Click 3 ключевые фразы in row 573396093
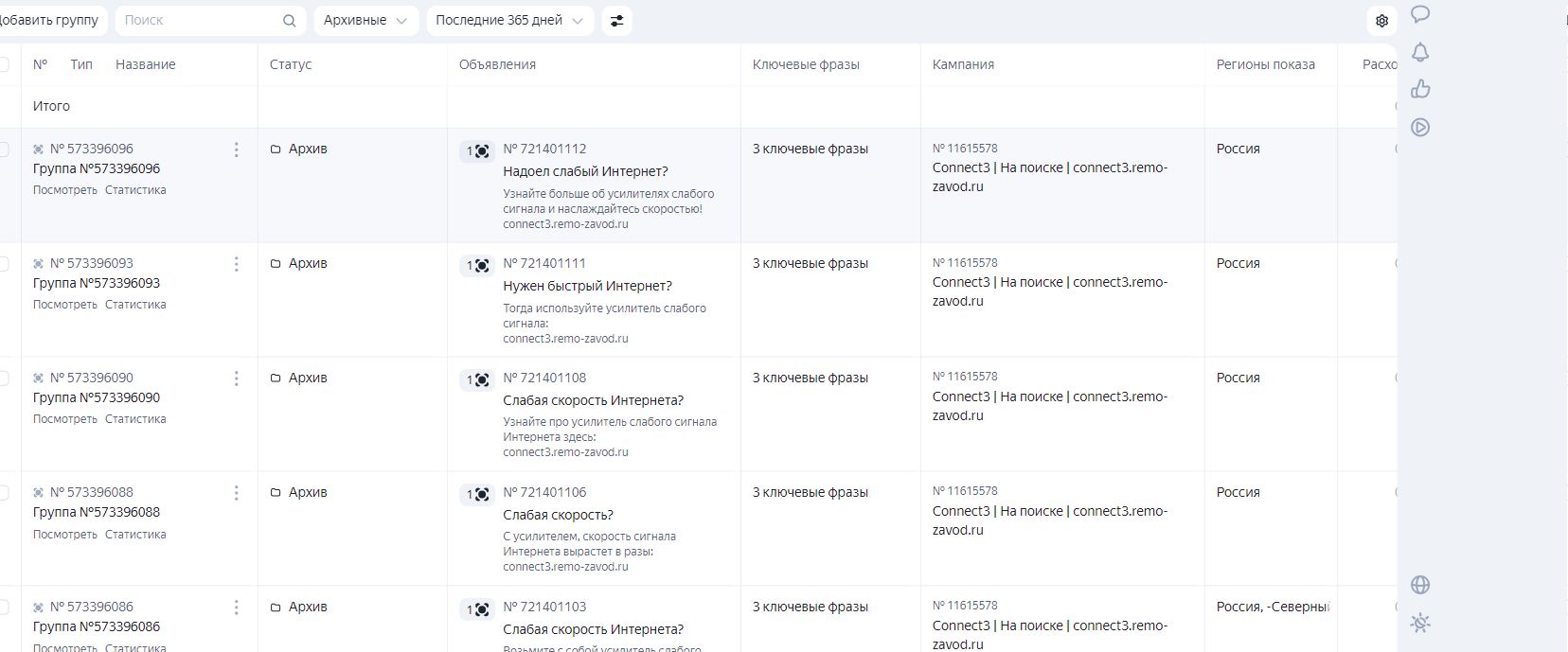Viewport: 1568px width, 652px height. [x=811, y=263]
